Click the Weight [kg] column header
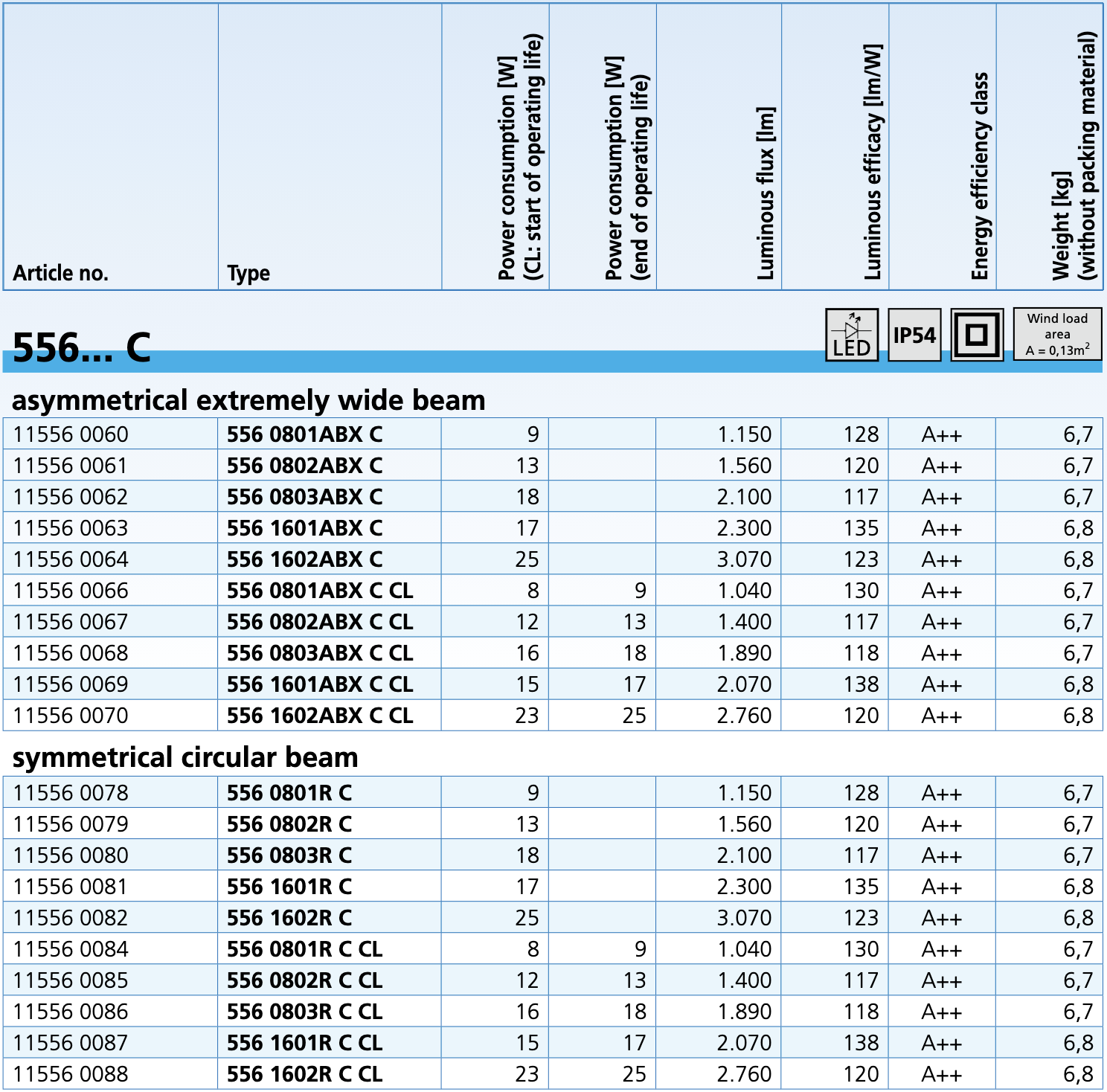The width and height of the screenshot is (1107, 1092). pyautogui.click(x=1074, y=156)
